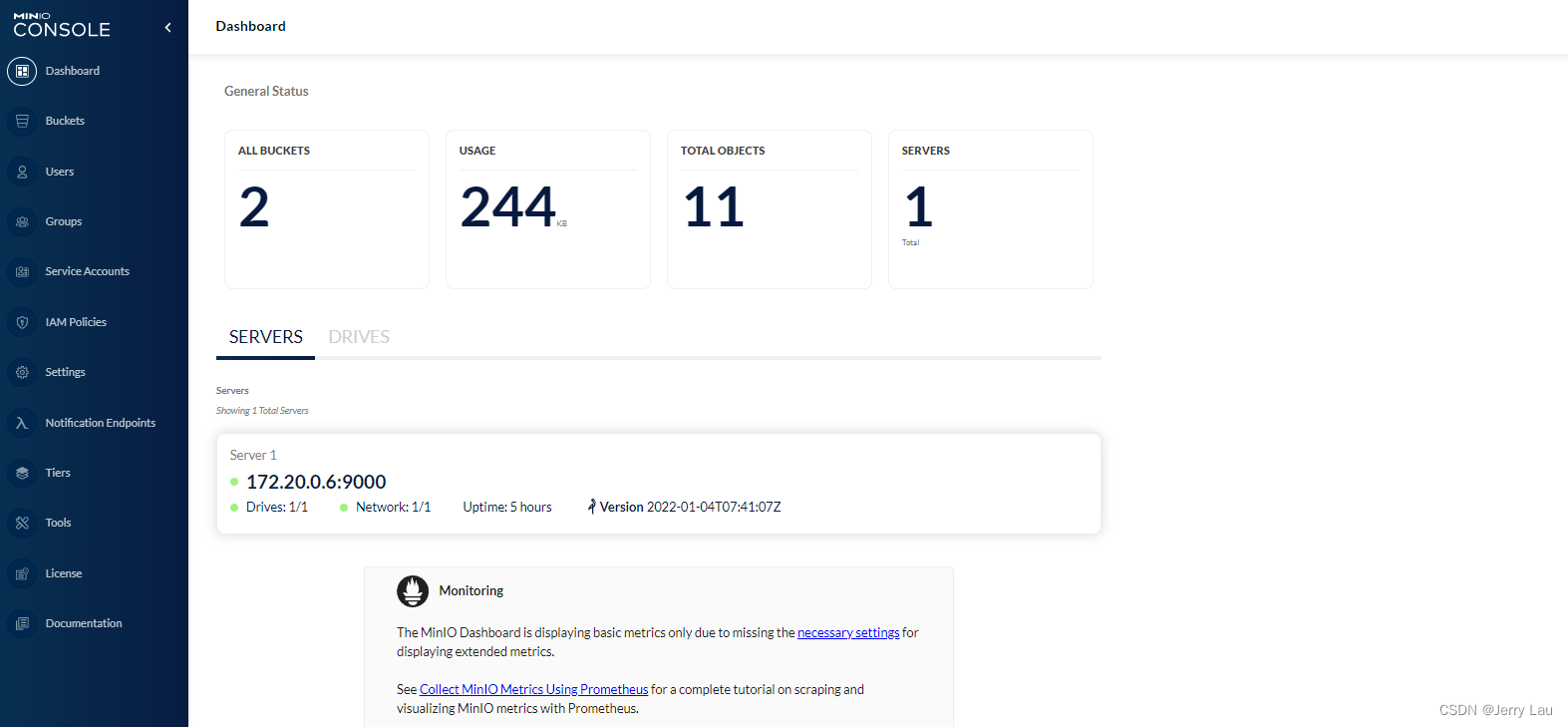Click the Tiers layers icon
Image resolution: width=1568 pixels, height=727 pixels.
22,473
